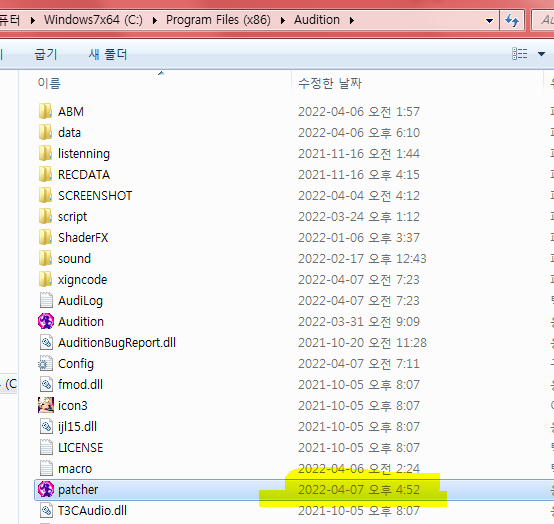Screen dimensions: 554x524
Task: Sort by 수정한 날짜 column header
Action: 330,83
